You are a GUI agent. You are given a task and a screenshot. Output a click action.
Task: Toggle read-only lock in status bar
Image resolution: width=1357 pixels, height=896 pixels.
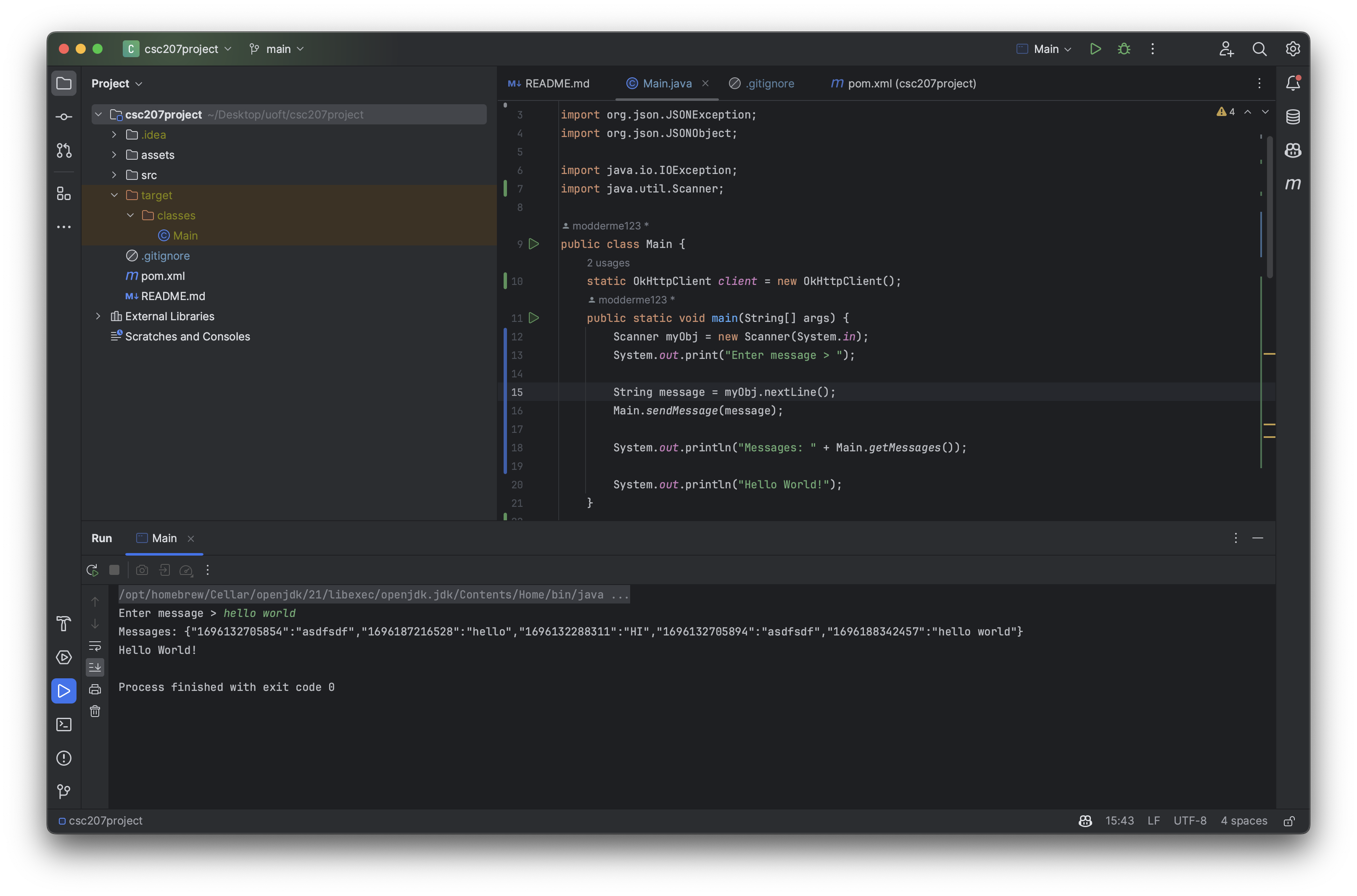pyautogui.click(x=1289, y=821)
